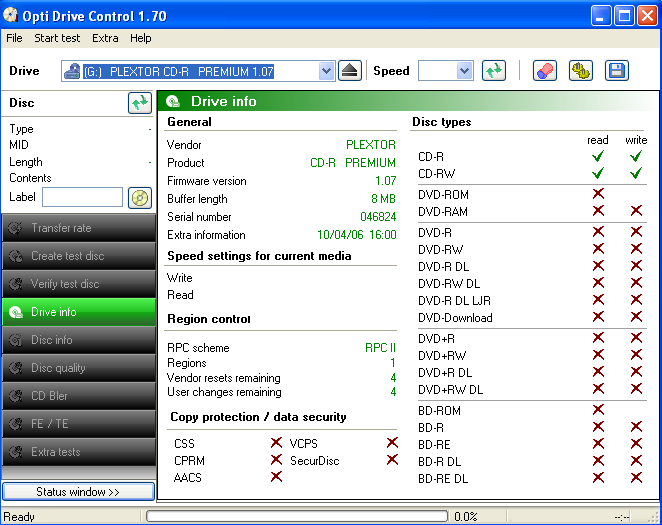Click the Status window button
Viewport: 662px width, 525px height.
[x=78, y=492]
